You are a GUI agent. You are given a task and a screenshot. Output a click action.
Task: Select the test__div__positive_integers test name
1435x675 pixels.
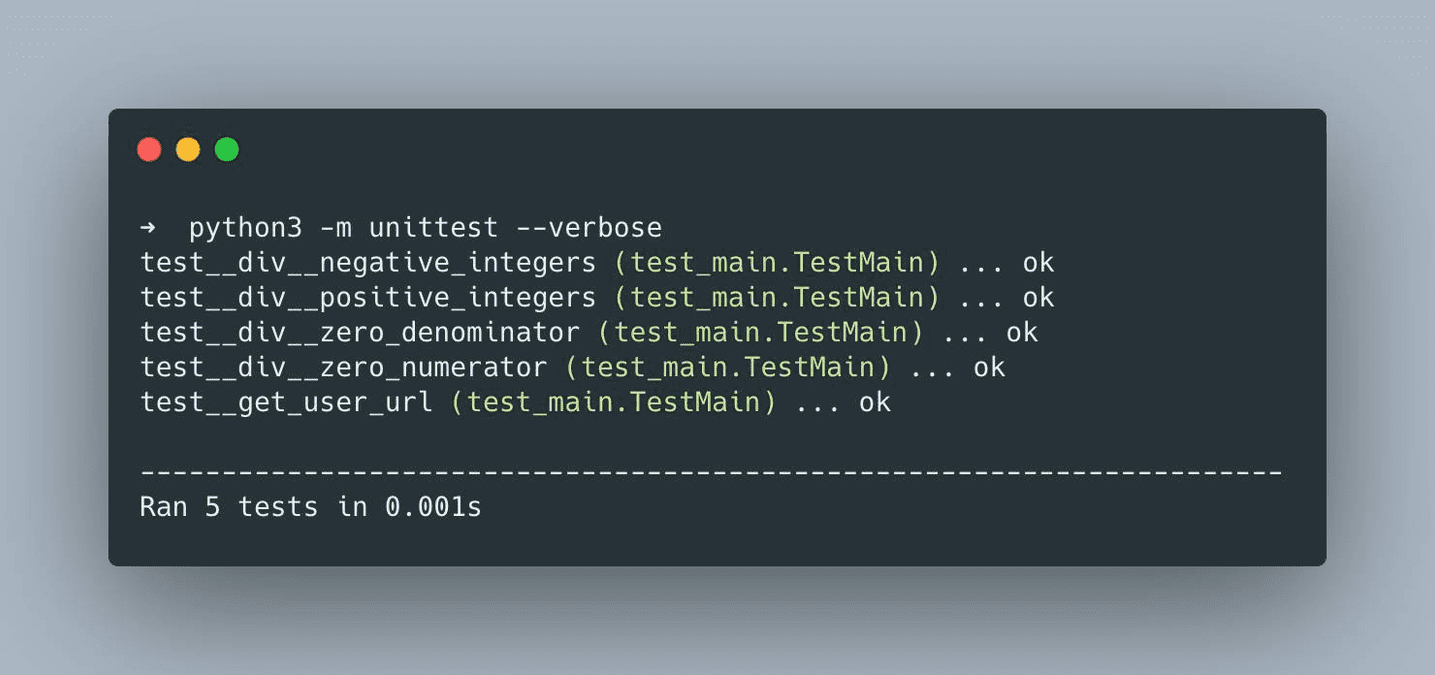tap(367, 298)
